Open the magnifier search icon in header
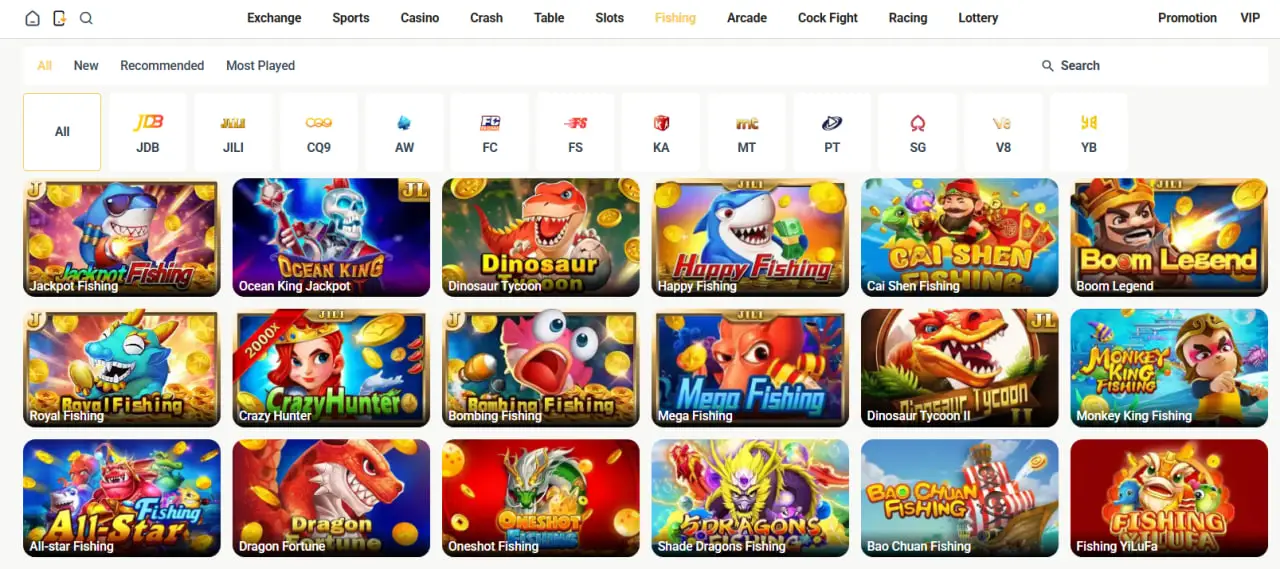 (x=86, y=18)
